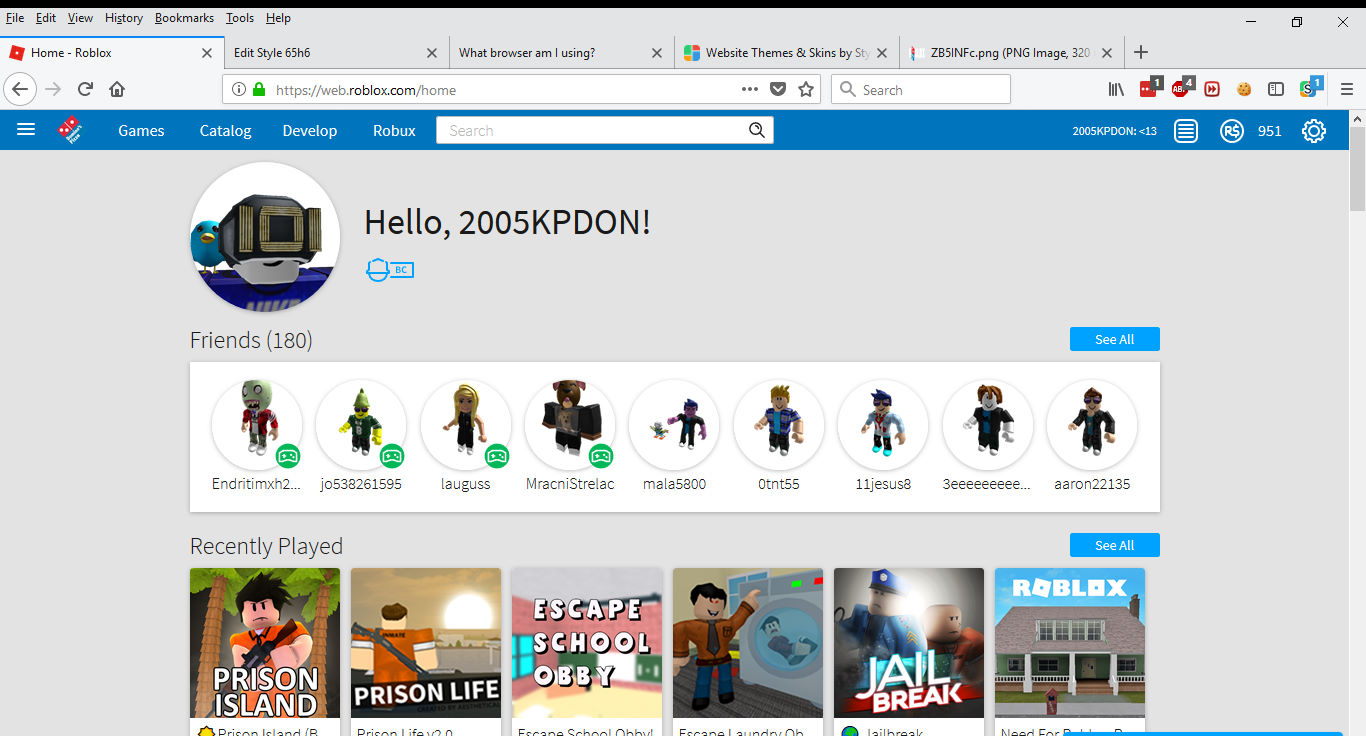This screenshot has height=736, width=1366.
Task: Click the Roblox logo icon
Action: [70, 130]
